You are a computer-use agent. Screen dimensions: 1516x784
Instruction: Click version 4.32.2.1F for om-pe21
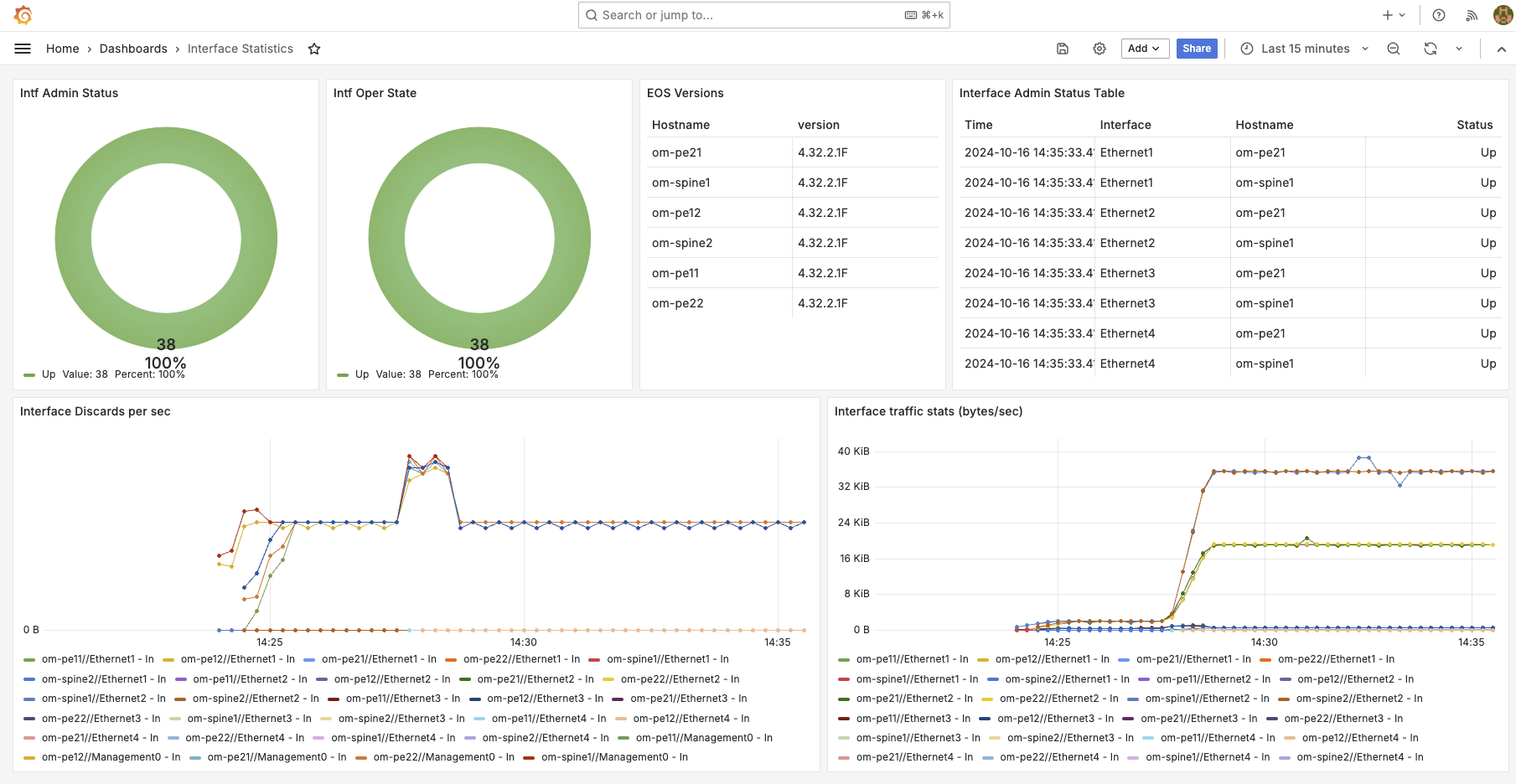[823, 152]
